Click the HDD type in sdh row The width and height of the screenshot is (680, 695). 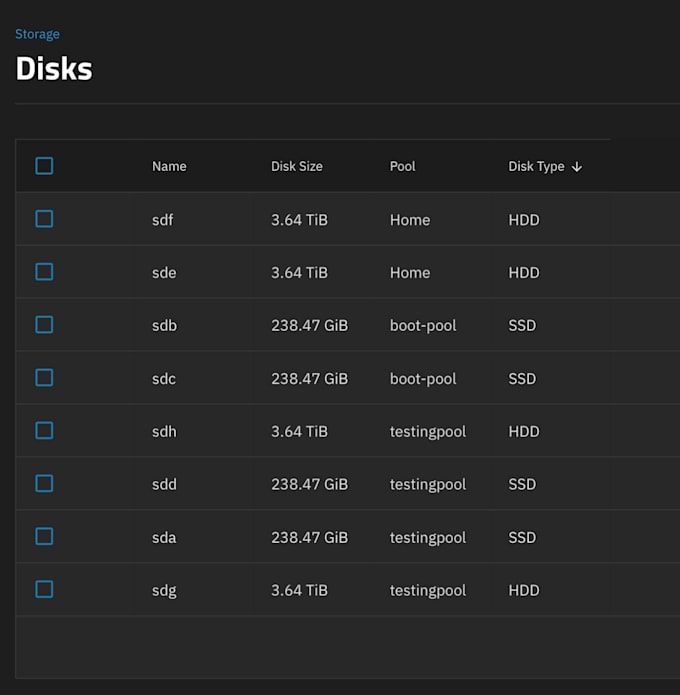coord(524,432)
